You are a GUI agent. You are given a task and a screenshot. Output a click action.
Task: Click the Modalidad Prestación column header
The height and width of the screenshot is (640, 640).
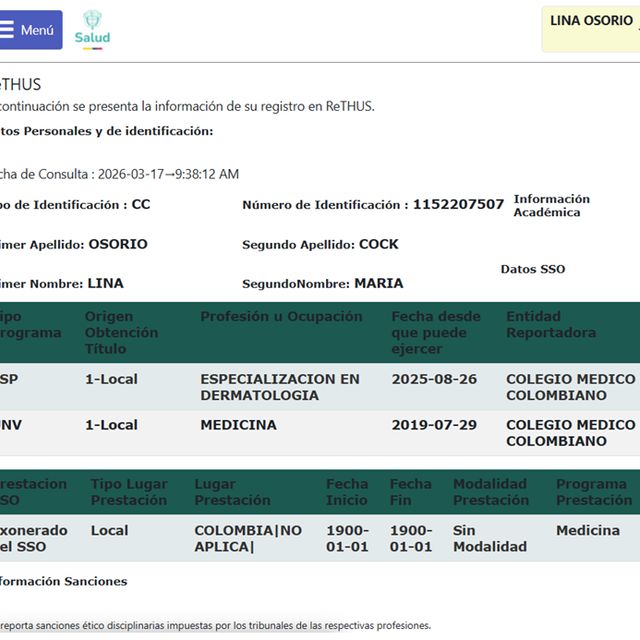point(491,492)
